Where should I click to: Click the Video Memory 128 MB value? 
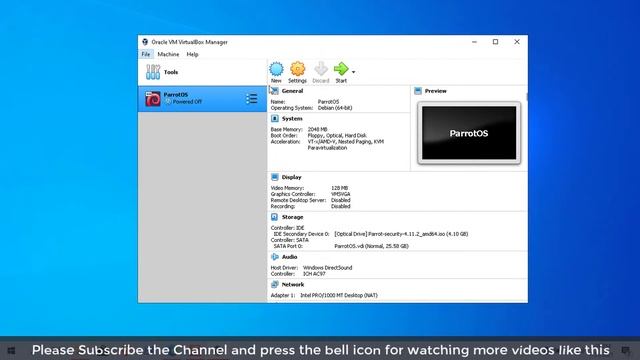pos(340,188)
